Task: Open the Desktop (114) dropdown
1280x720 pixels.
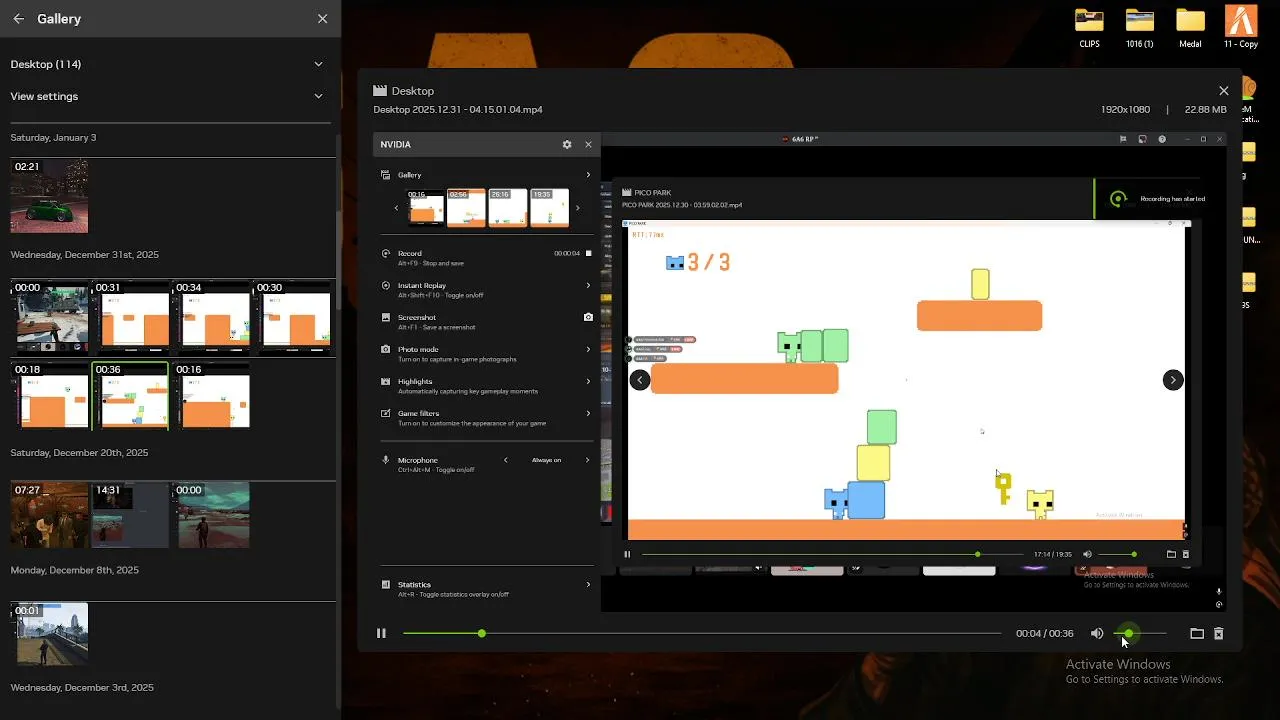Action: [x=170, y=64]
